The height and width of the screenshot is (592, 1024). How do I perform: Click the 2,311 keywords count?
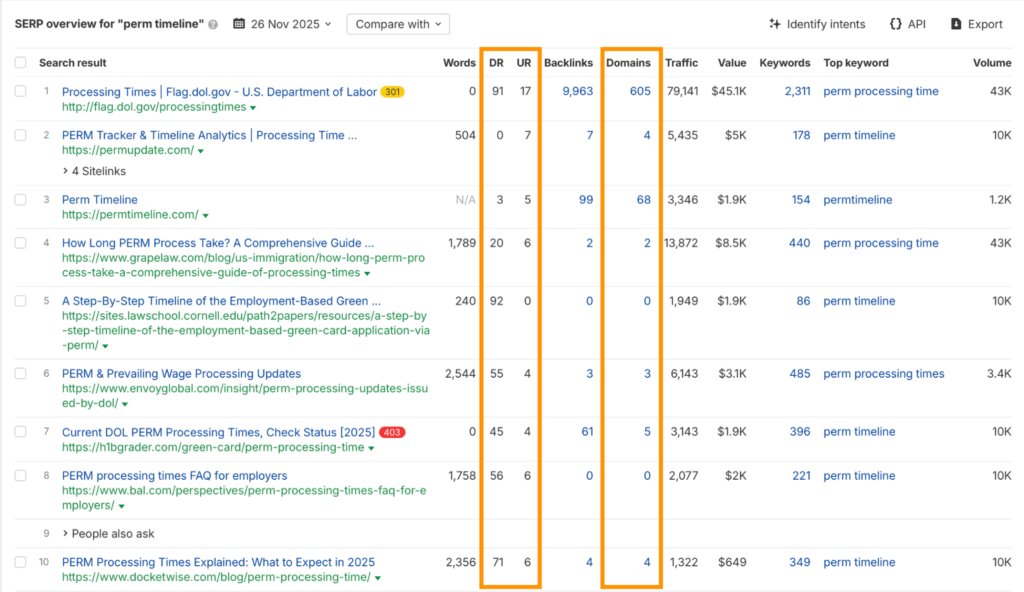point(797,92)
